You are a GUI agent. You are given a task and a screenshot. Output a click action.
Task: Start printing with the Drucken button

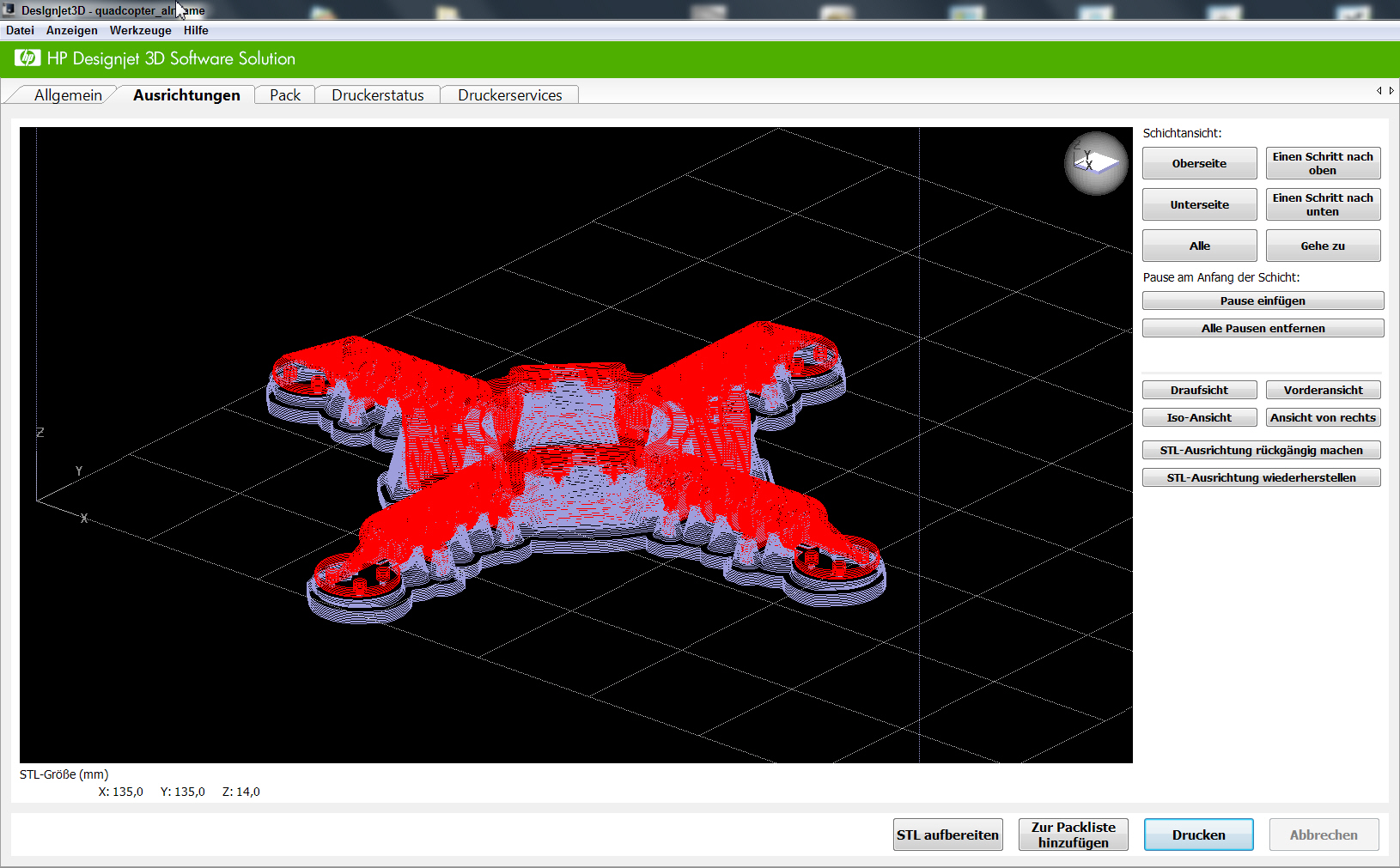pos(1199,835)
